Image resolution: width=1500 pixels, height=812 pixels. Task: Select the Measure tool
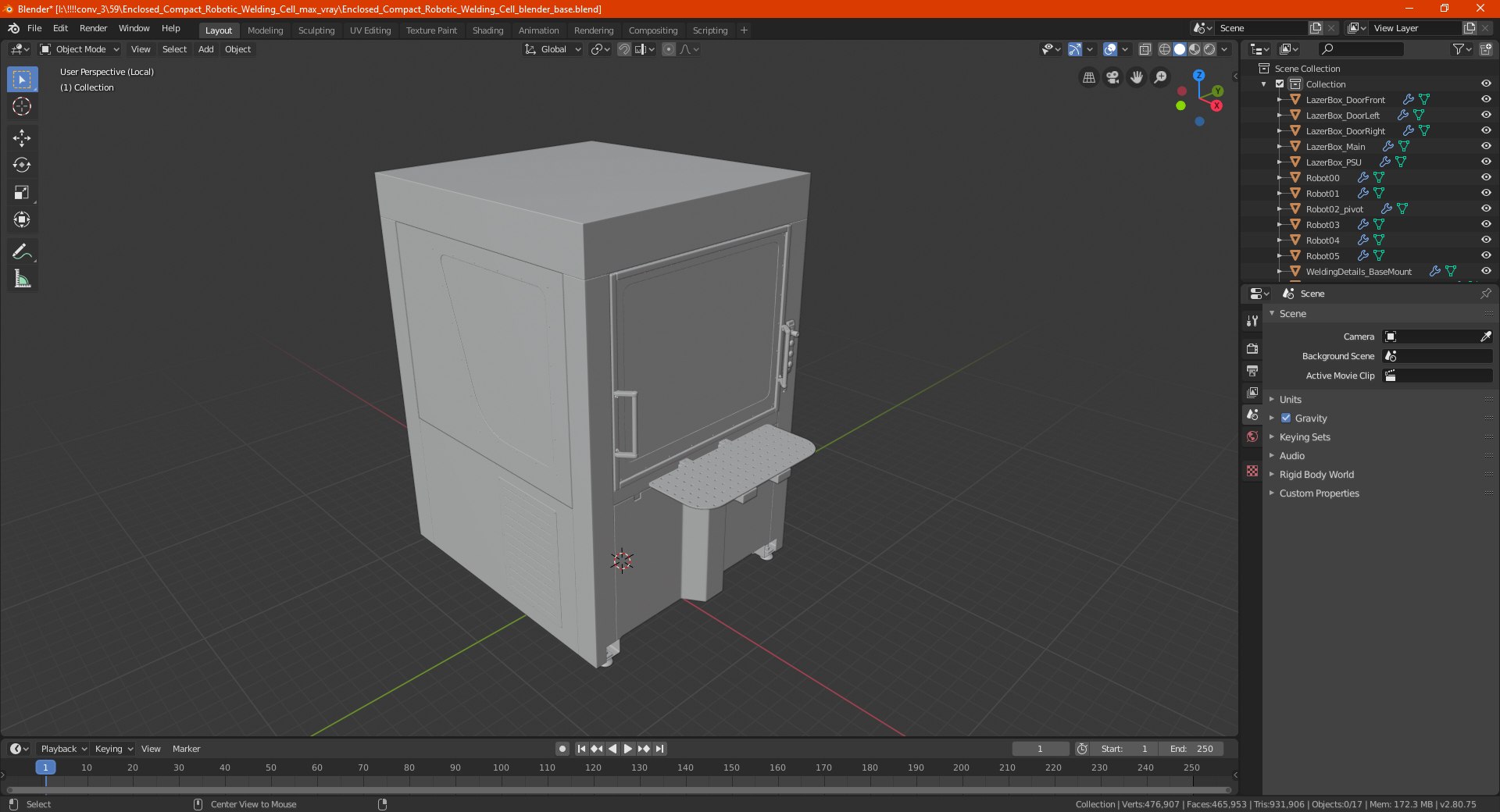(x=22, y=279)
